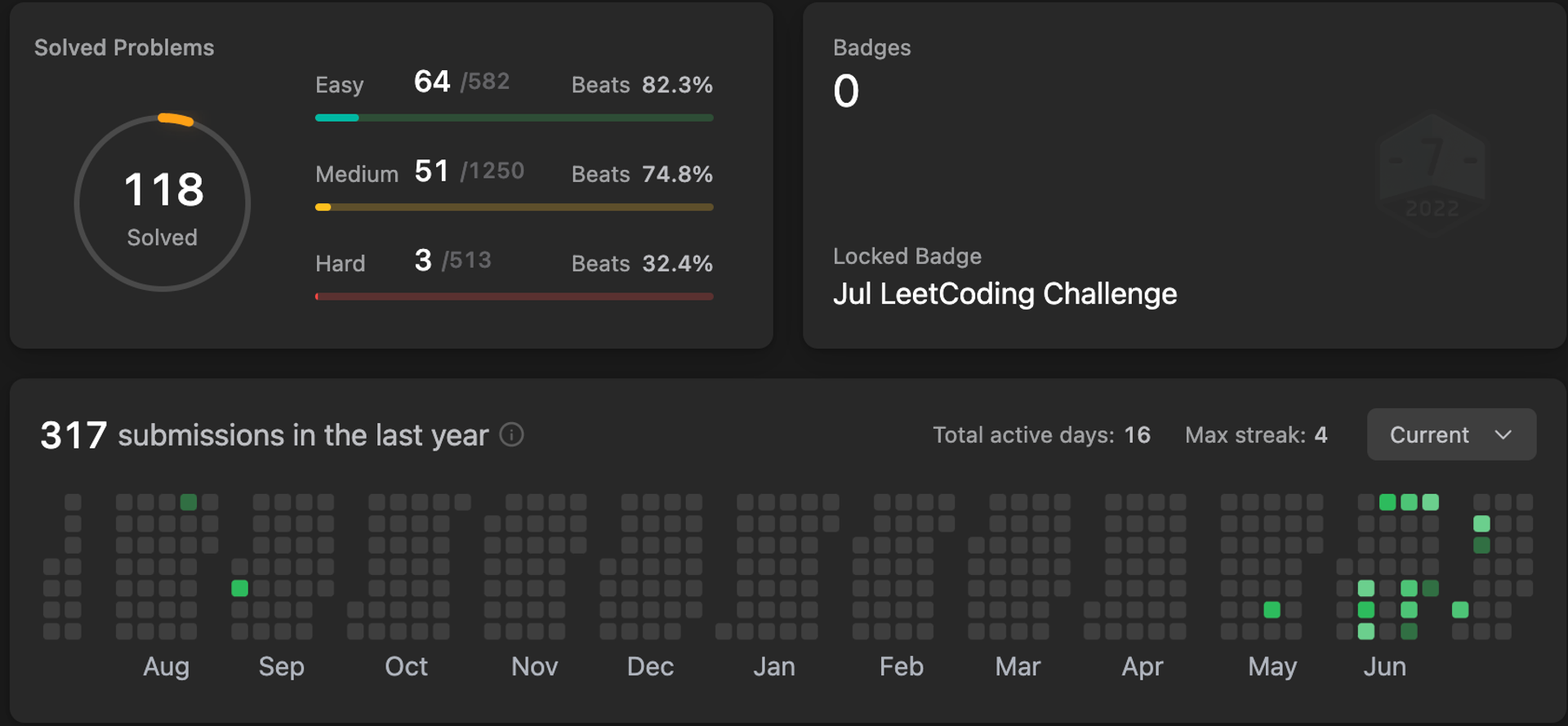Click the circular 118 Solved progress ring

coord(162,203)
